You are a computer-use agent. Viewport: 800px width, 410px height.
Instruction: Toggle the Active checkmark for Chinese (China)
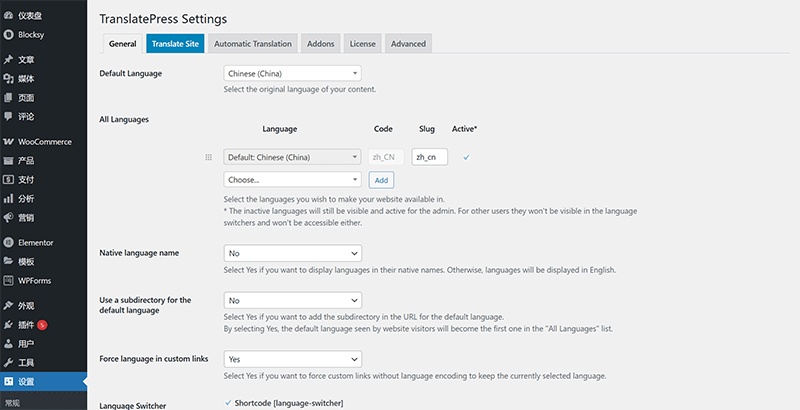pyautogui.click(x=466, y=158)
